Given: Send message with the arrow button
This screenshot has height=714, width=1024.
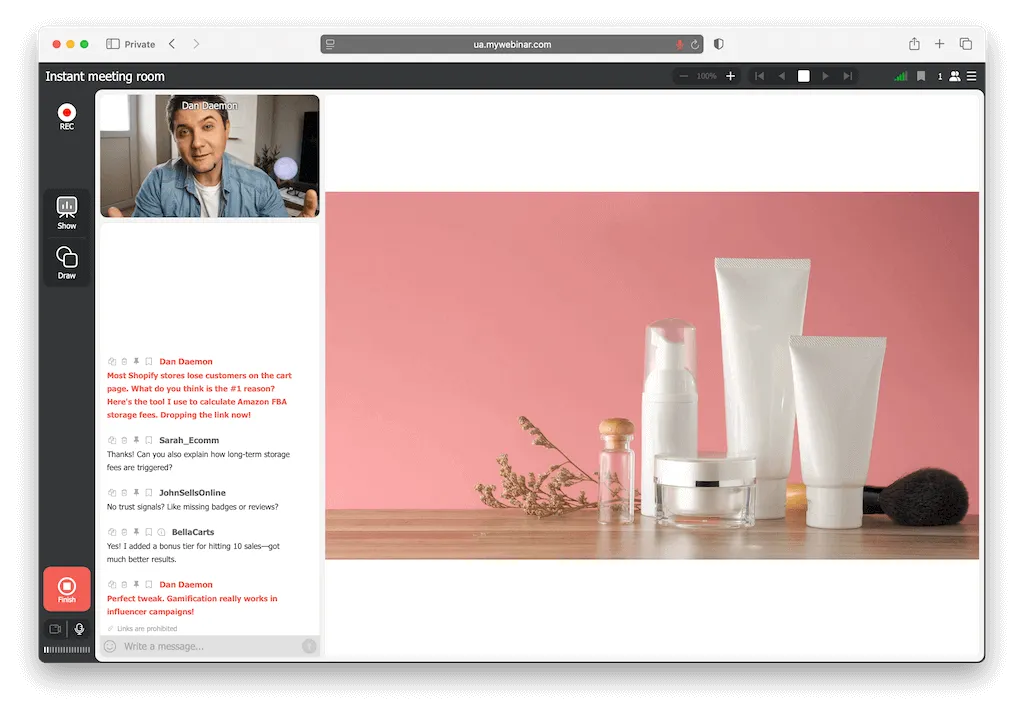Looking at the screenshot, I should (x=310, y=646).
